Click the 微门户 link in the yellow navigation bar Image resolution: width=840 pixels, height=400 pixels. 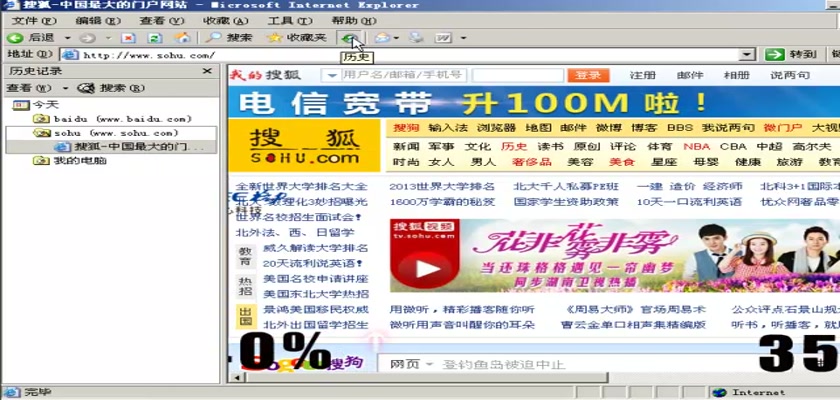point(783,128)
